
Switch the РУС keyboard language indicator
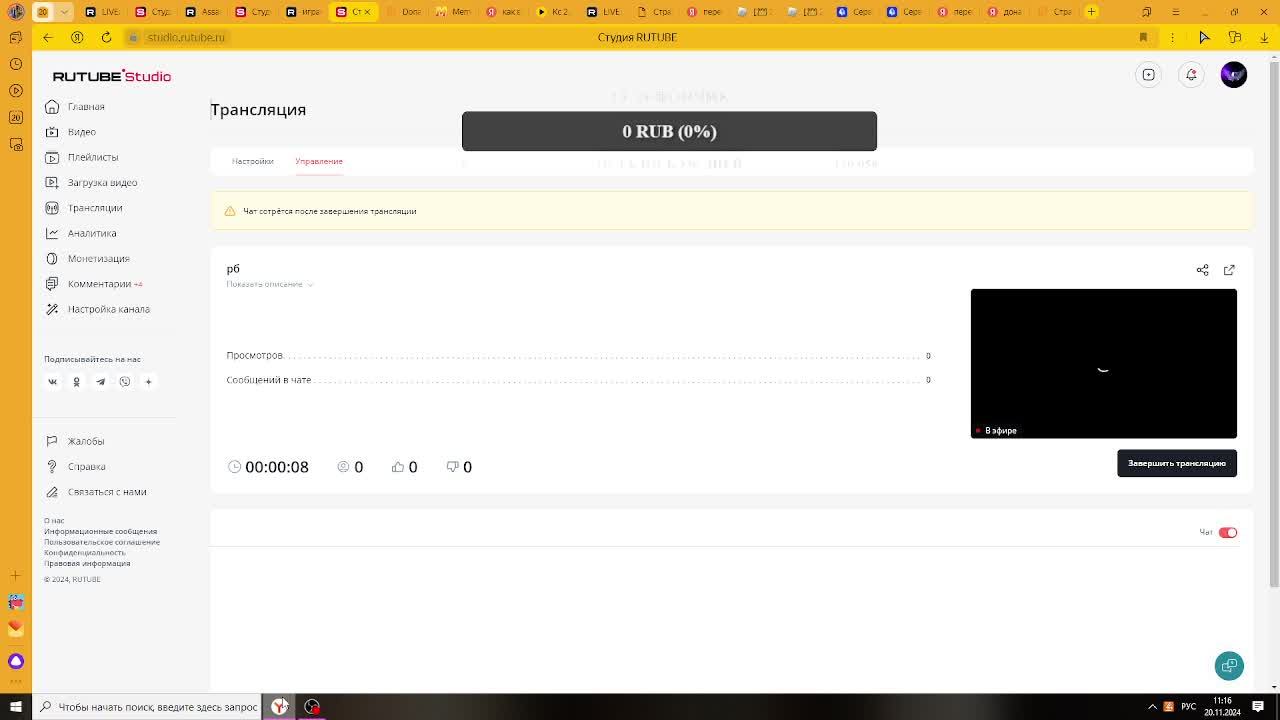tap(1188, 707)
